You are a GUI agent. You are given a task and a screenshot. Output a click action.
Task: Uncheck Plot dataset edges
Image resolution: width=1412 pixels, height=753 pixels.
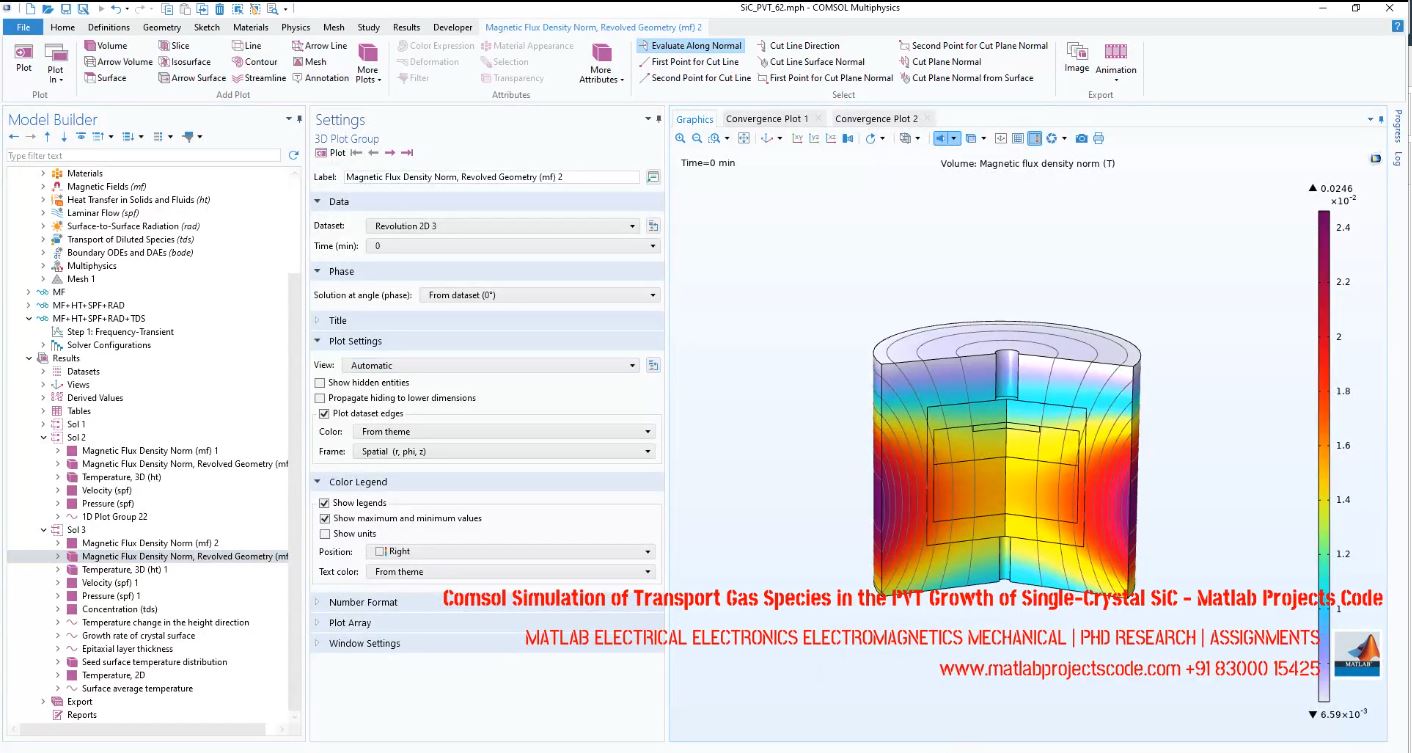[x=324, y=413]
